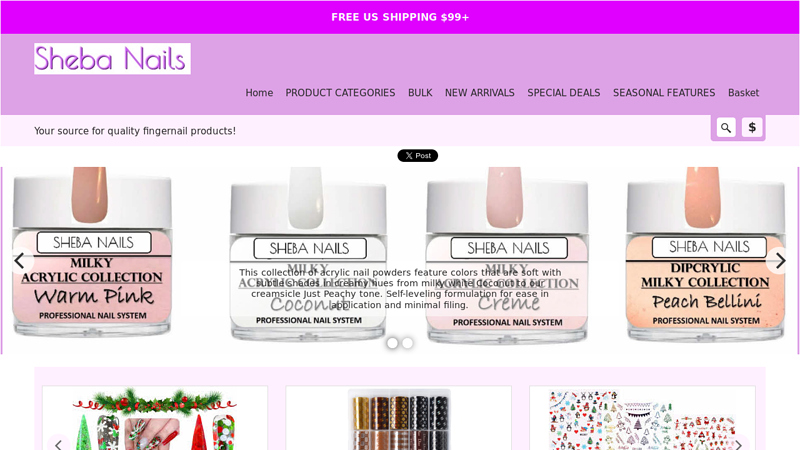Select the first slide indicator dot
800x450 pixels.
coord(392,343)
